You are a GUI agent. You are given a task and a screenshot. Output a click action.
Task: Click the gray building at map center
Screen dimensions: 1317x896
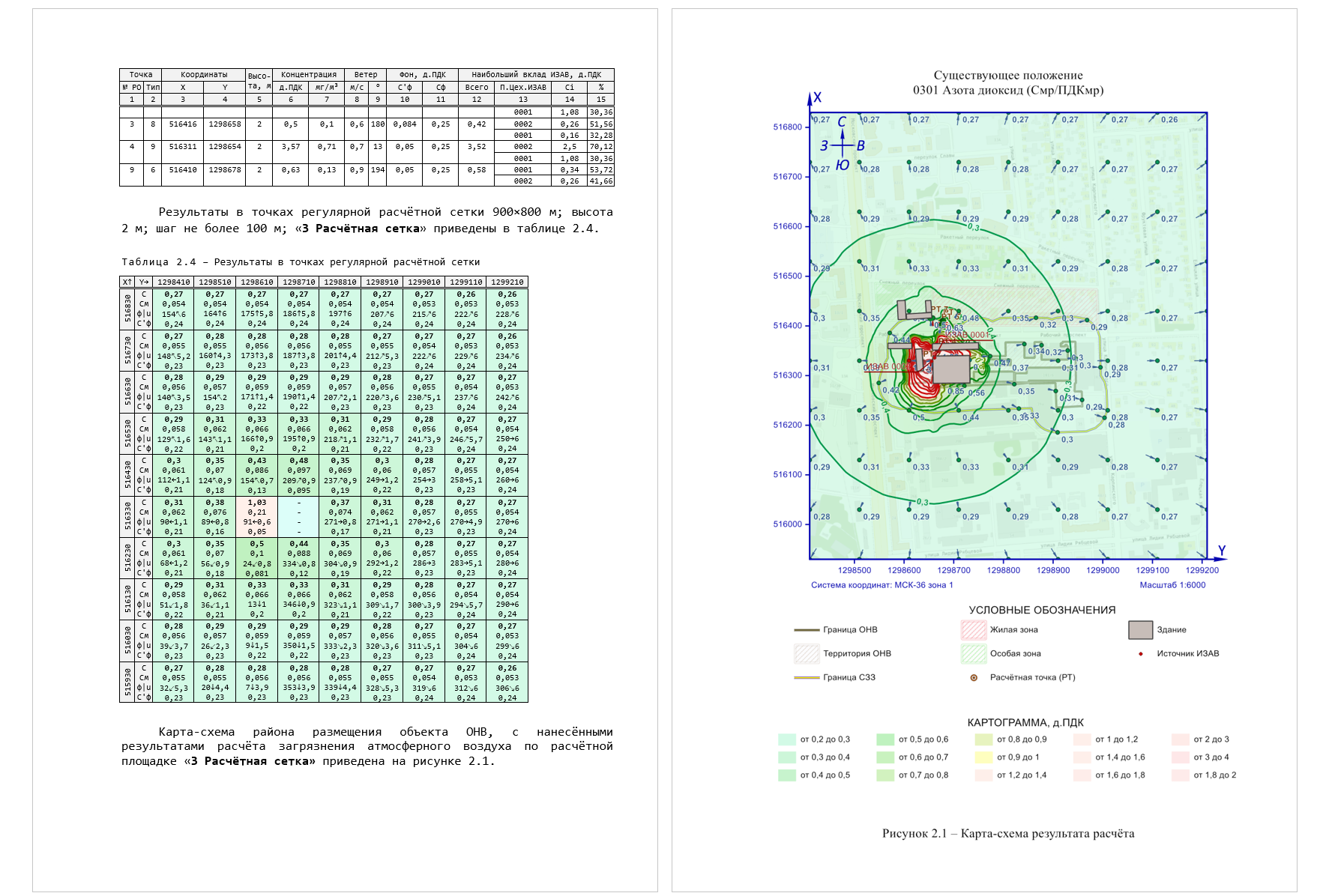tap(950, 369)
